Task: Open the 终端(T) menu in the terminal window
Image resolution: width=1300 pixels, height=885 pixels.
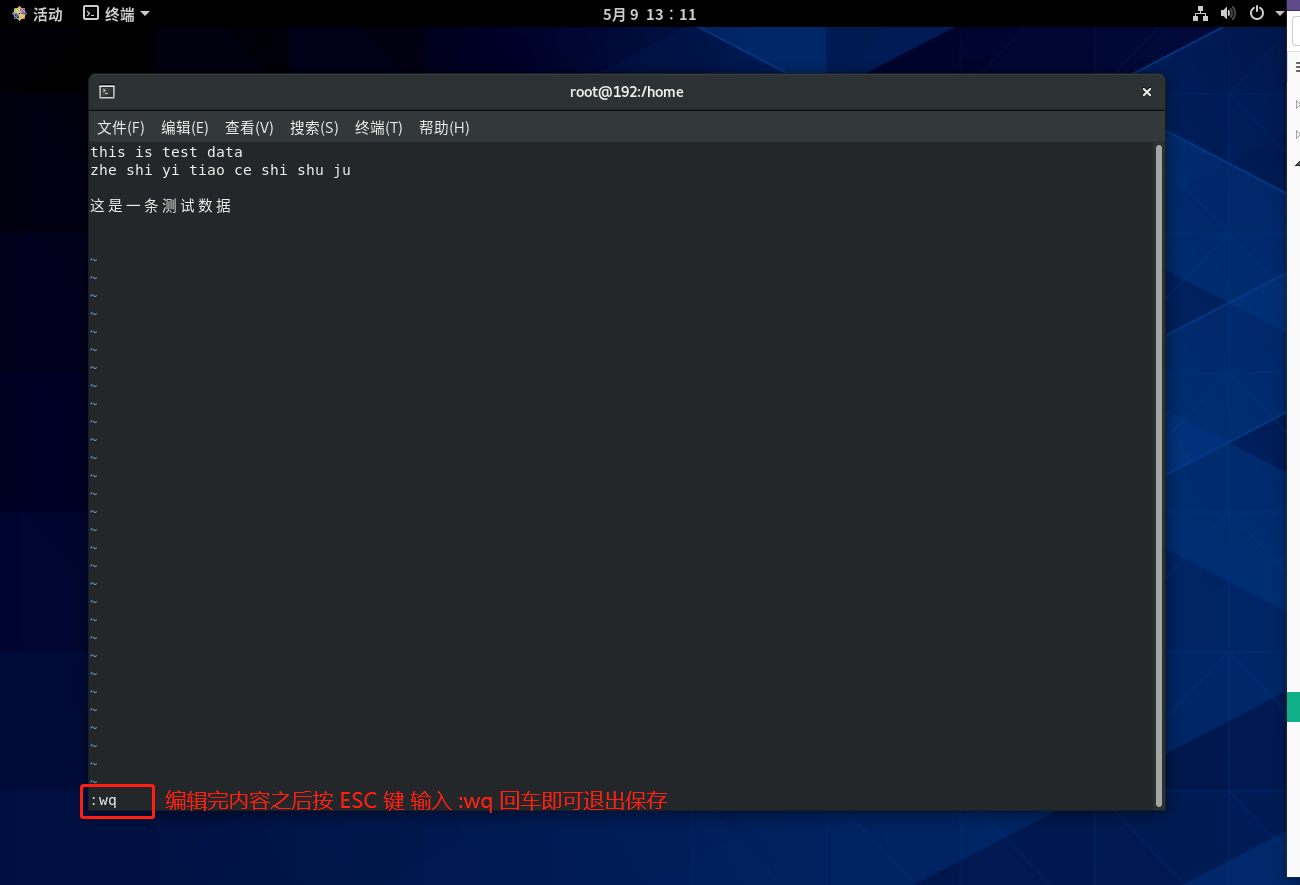Action: [x=378, y=128]
